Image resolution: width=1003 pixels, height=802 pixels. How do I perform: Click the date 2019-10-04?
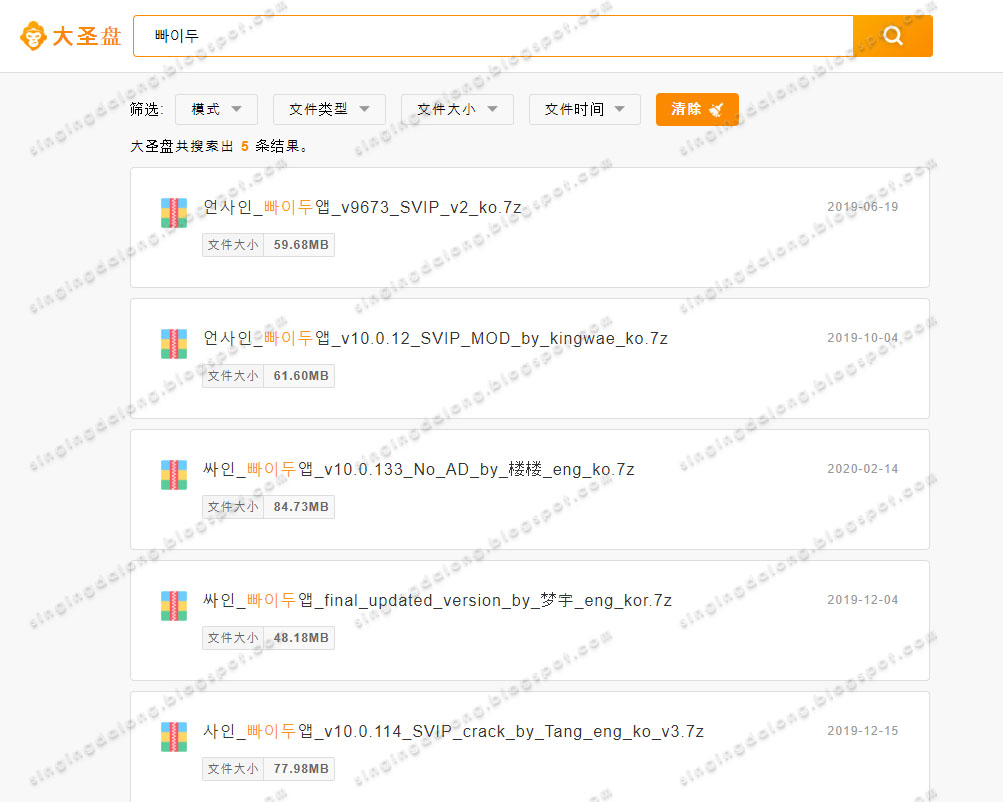coord(862,338)
